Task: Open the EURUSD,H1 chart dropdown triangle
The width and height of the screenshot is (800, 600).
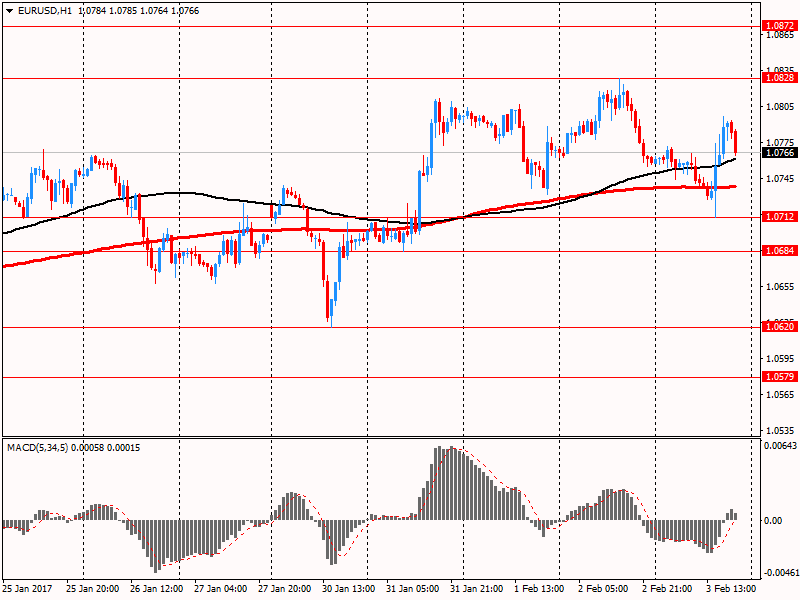Action: 10,11
